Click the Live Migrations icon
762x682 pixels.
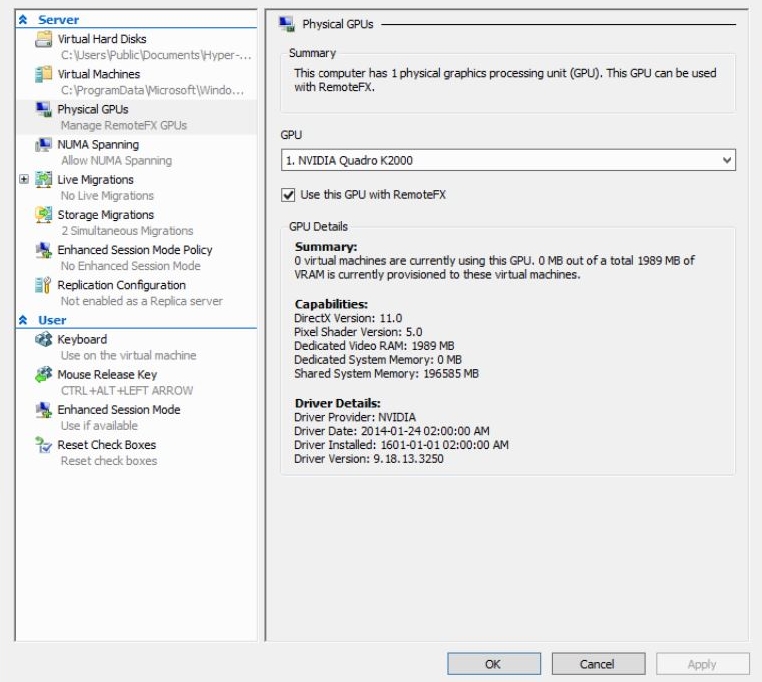[x=43, y=179]
